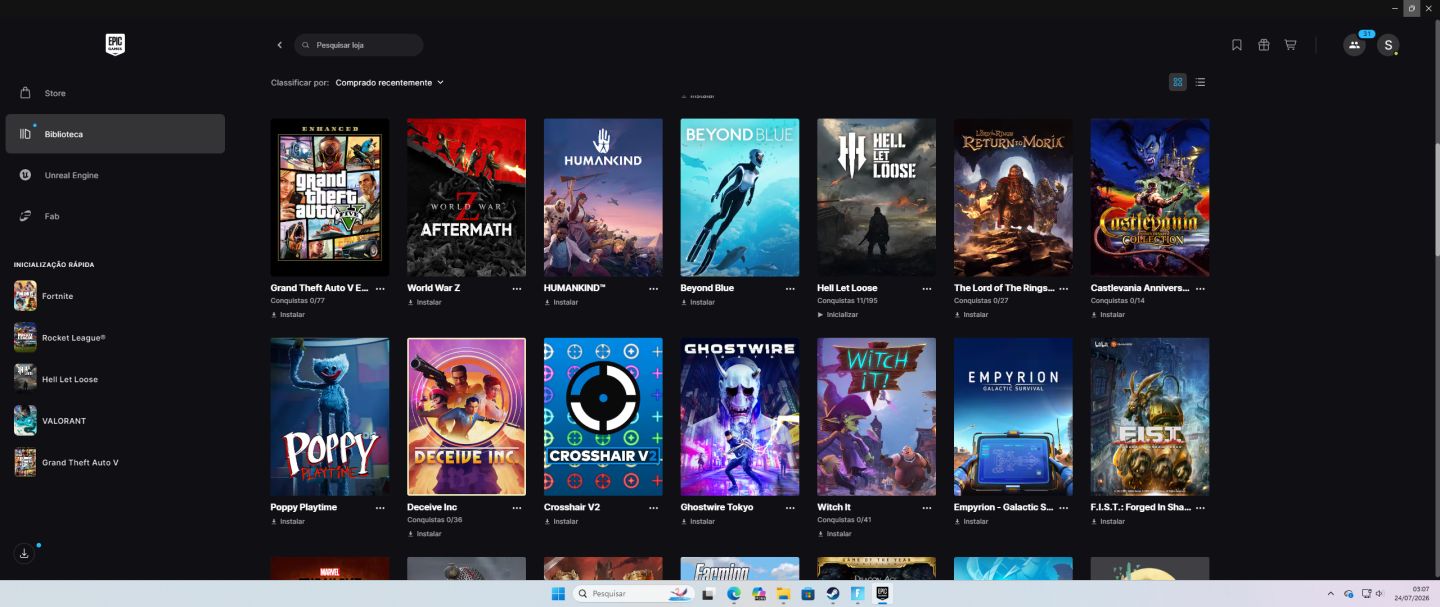Open the Store section in the sidebar

(115, 93)
